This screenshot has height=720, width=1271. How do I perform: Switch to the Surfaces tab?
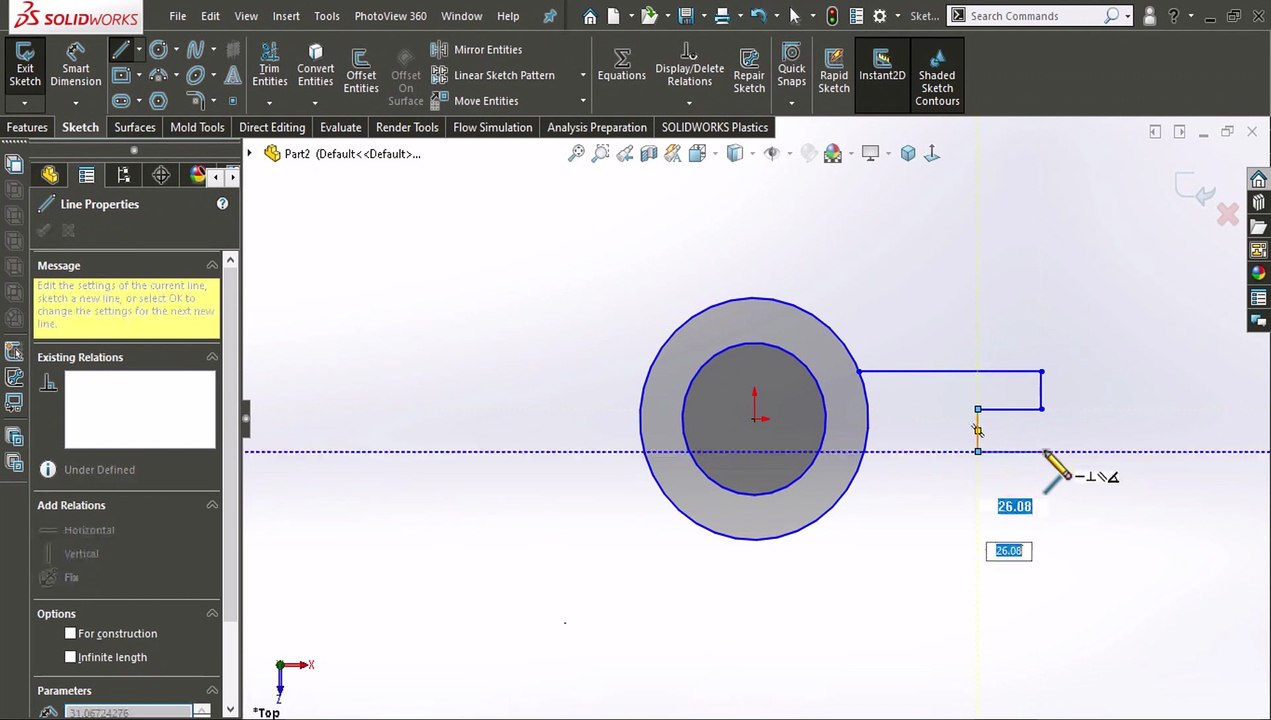135,127
